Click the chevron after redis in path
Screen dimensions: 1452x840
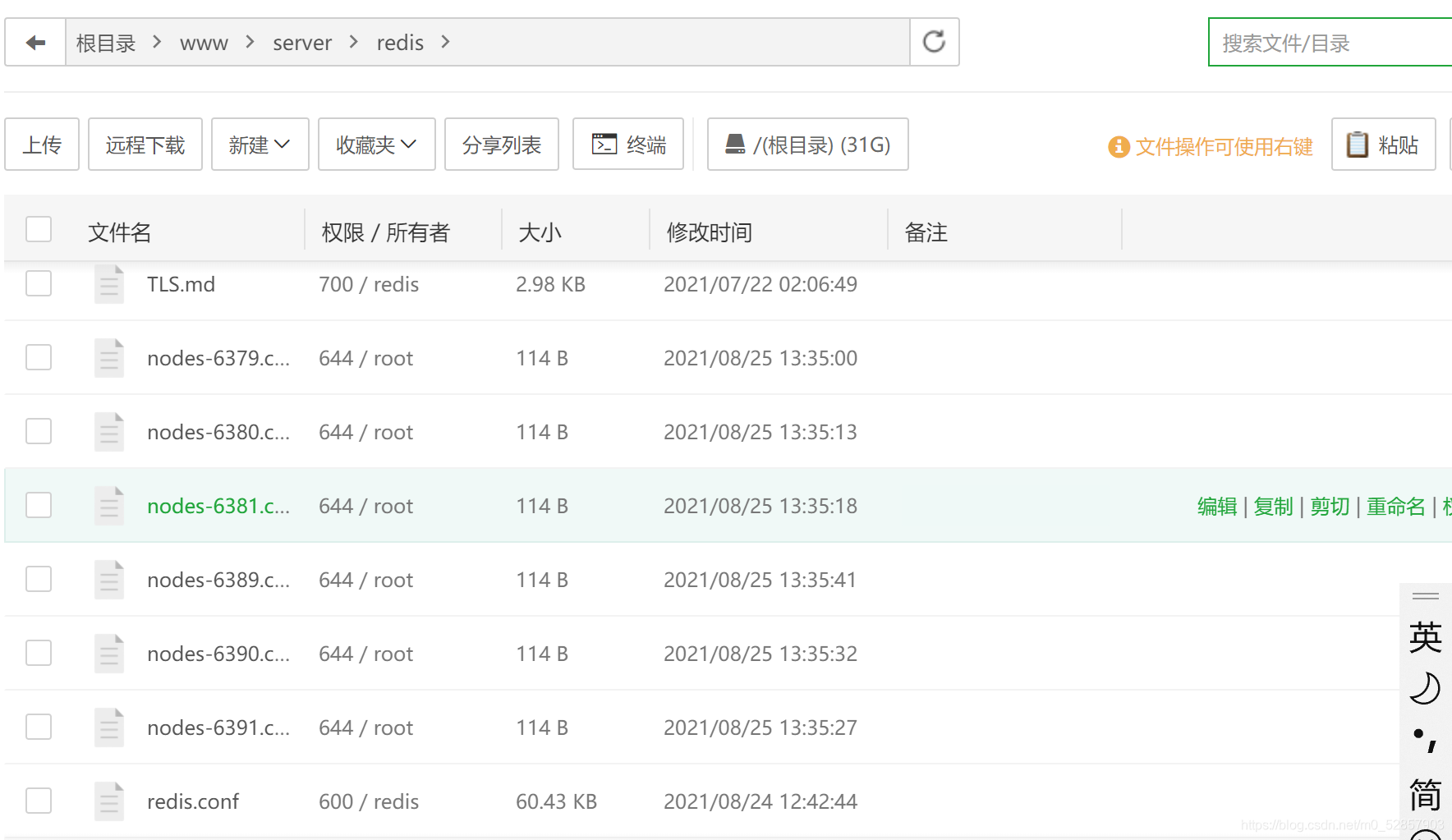(x=446, y=42)
